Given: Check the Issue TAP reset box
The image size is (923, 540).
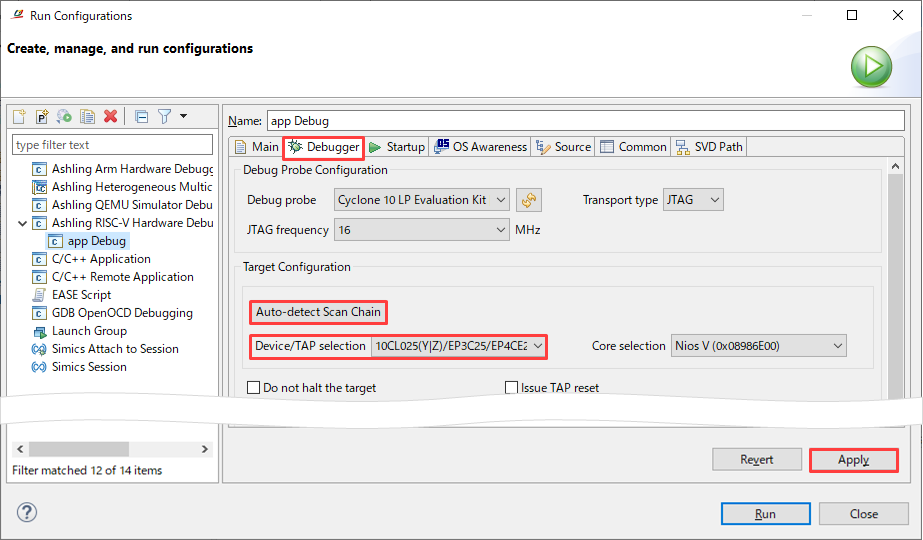Looking at the screenshot, I should [512, 387].
